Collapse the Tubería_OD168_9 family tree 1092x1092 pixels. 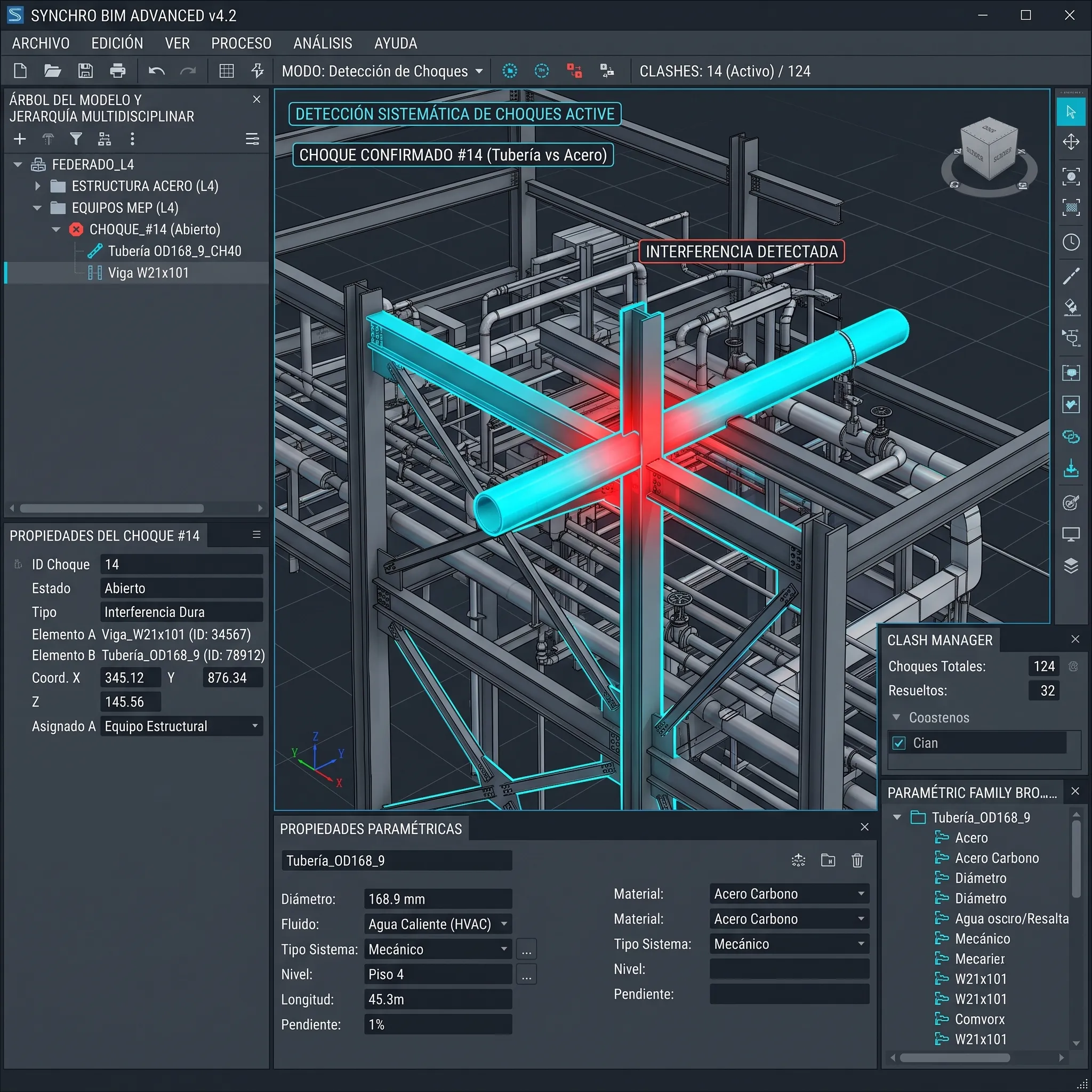coord(897,817)
